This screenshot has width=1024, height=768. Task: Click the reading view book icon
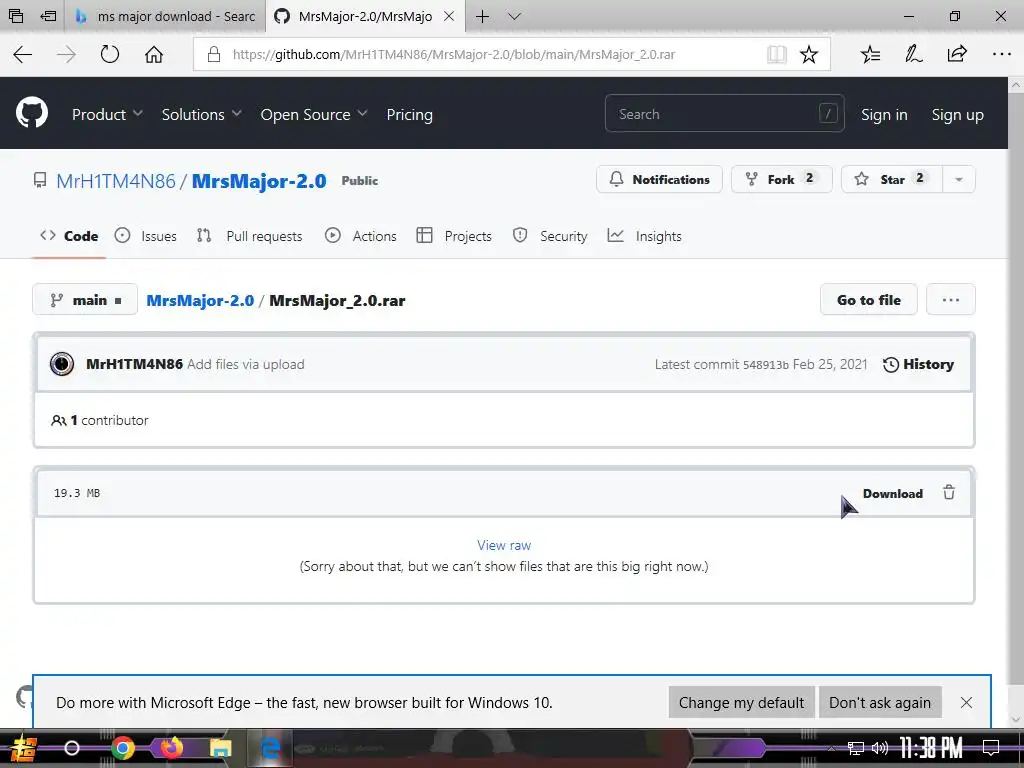coord(776,54)
